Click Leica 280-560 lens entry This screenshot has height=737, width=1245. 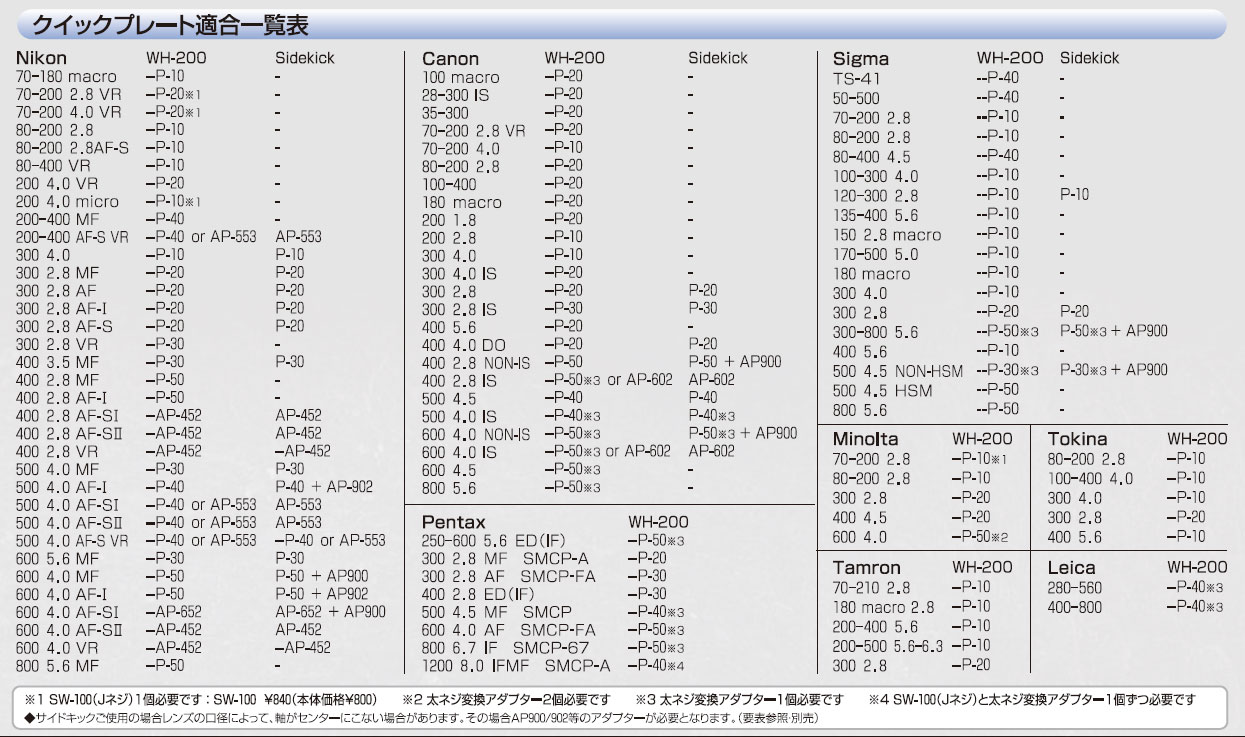[1075, 588]
